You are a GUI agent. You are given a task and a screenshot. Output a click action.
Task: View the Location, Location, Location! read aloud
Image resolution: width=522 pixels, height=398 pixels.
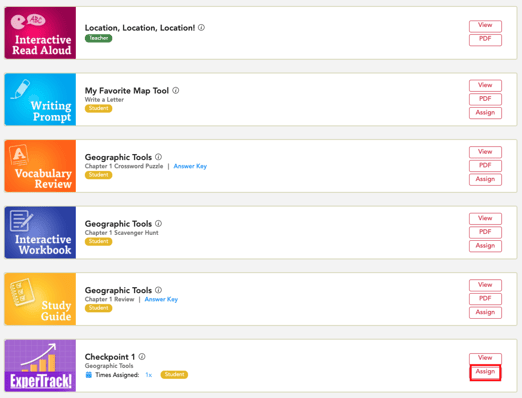click(485, 26)
